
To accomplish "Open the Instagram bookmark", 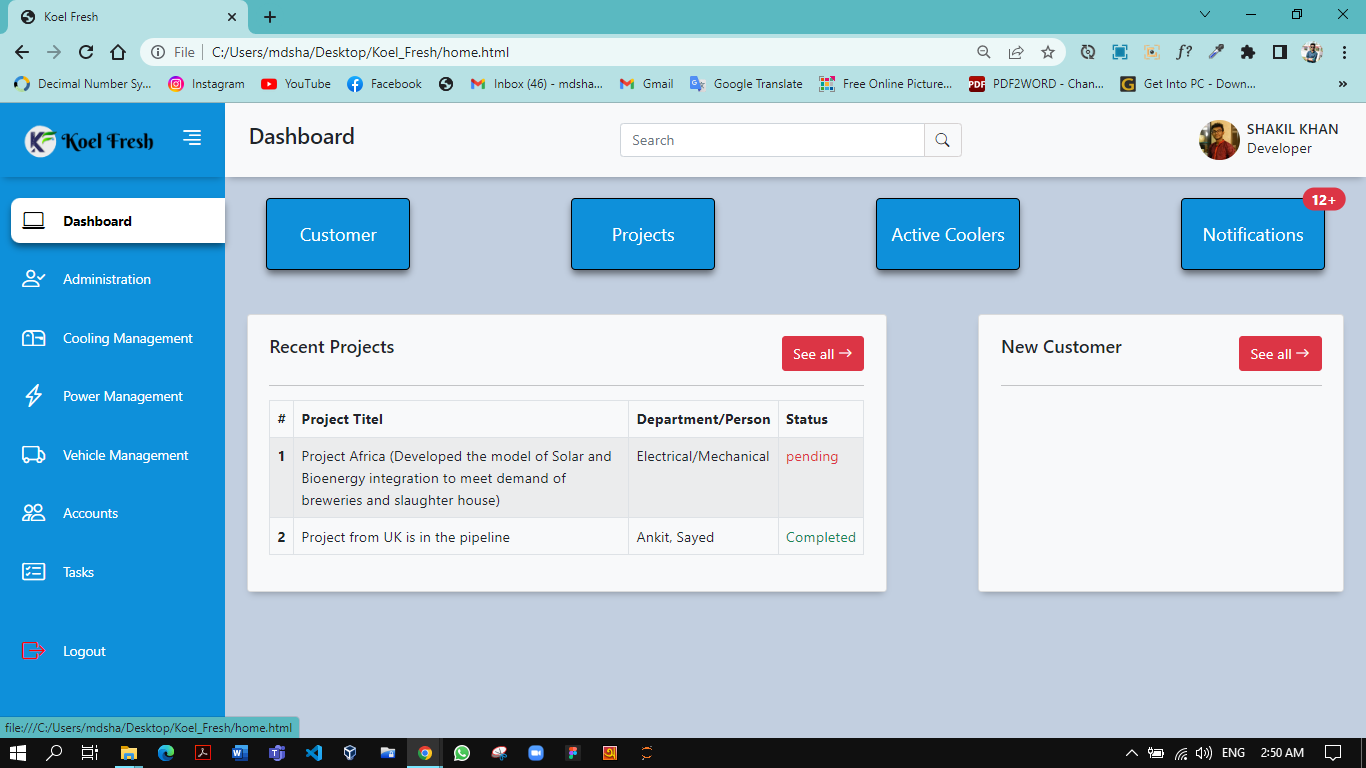I will [206, 84].
